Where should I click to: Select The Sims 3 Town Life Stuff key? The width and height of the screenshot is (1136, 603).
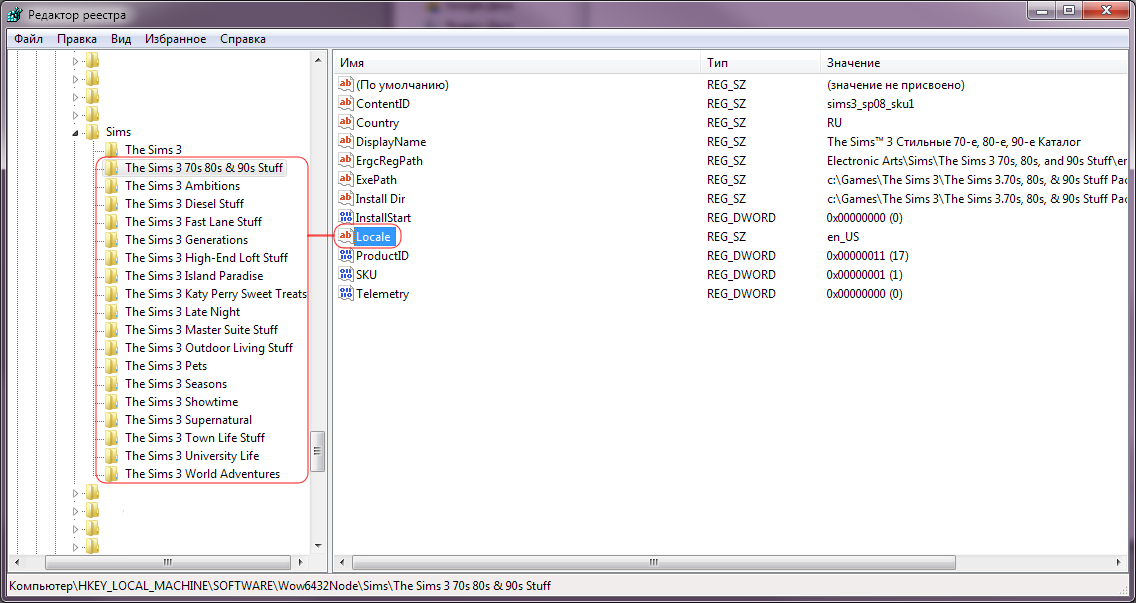tap(195, 438)
